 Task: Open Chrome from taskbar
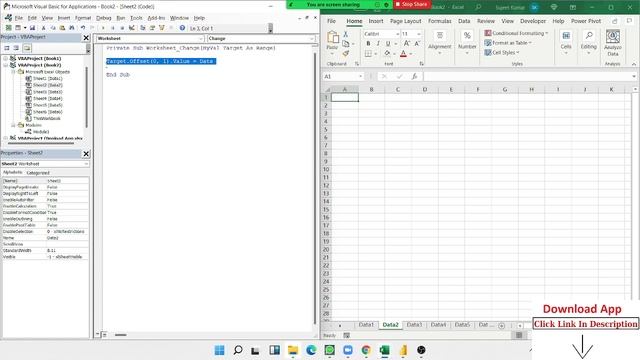click(366, 350)
